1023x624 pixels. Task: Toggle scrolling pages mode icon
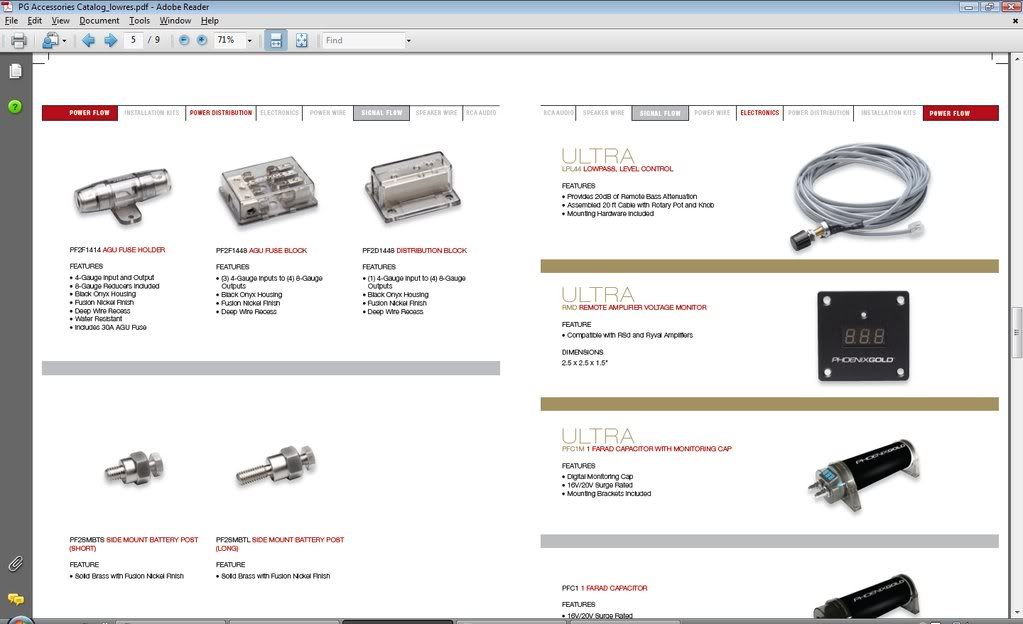pyautogui.click(x=275, y=40)
